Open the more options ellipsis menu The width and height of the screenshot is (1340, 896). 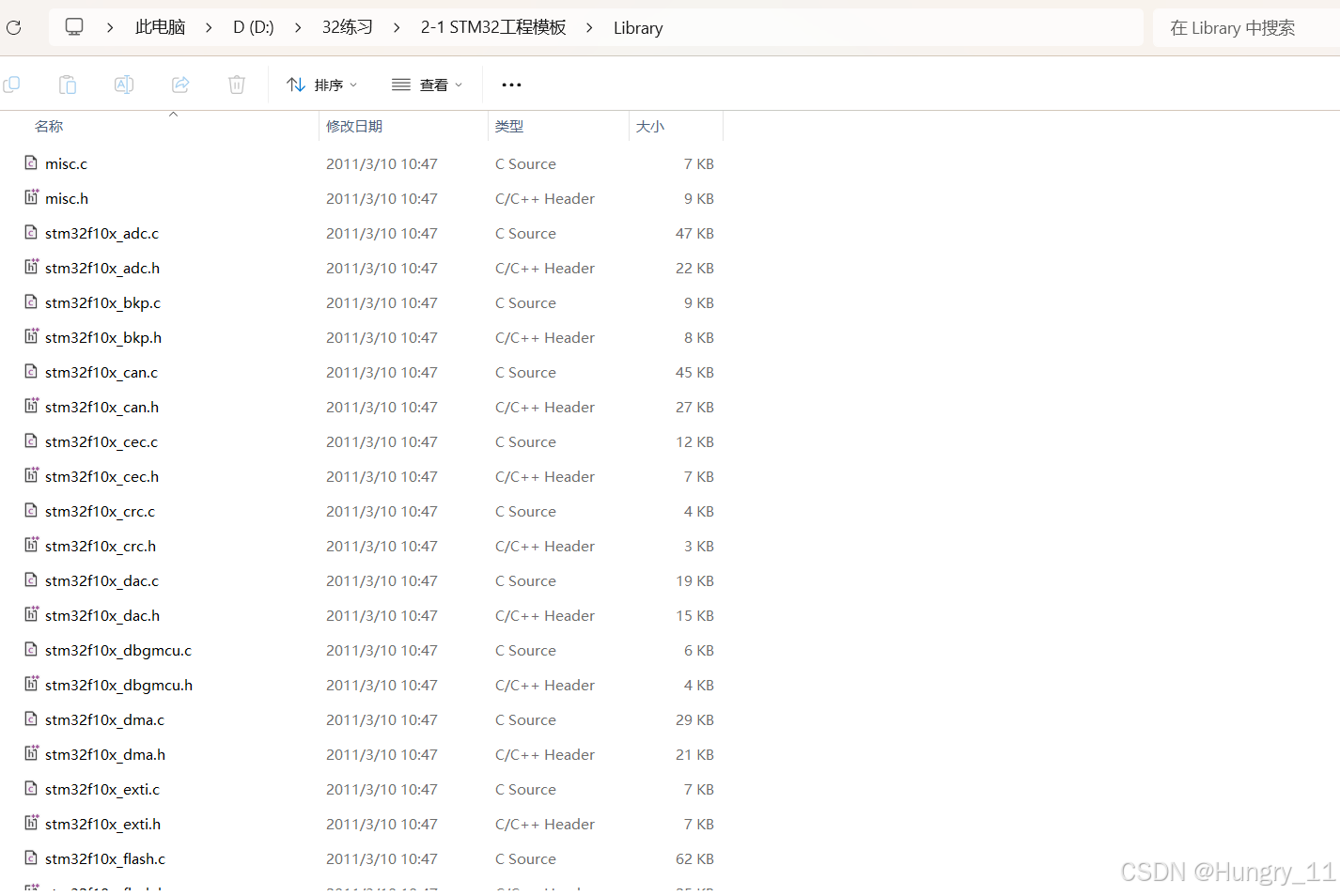pos(511,85)
